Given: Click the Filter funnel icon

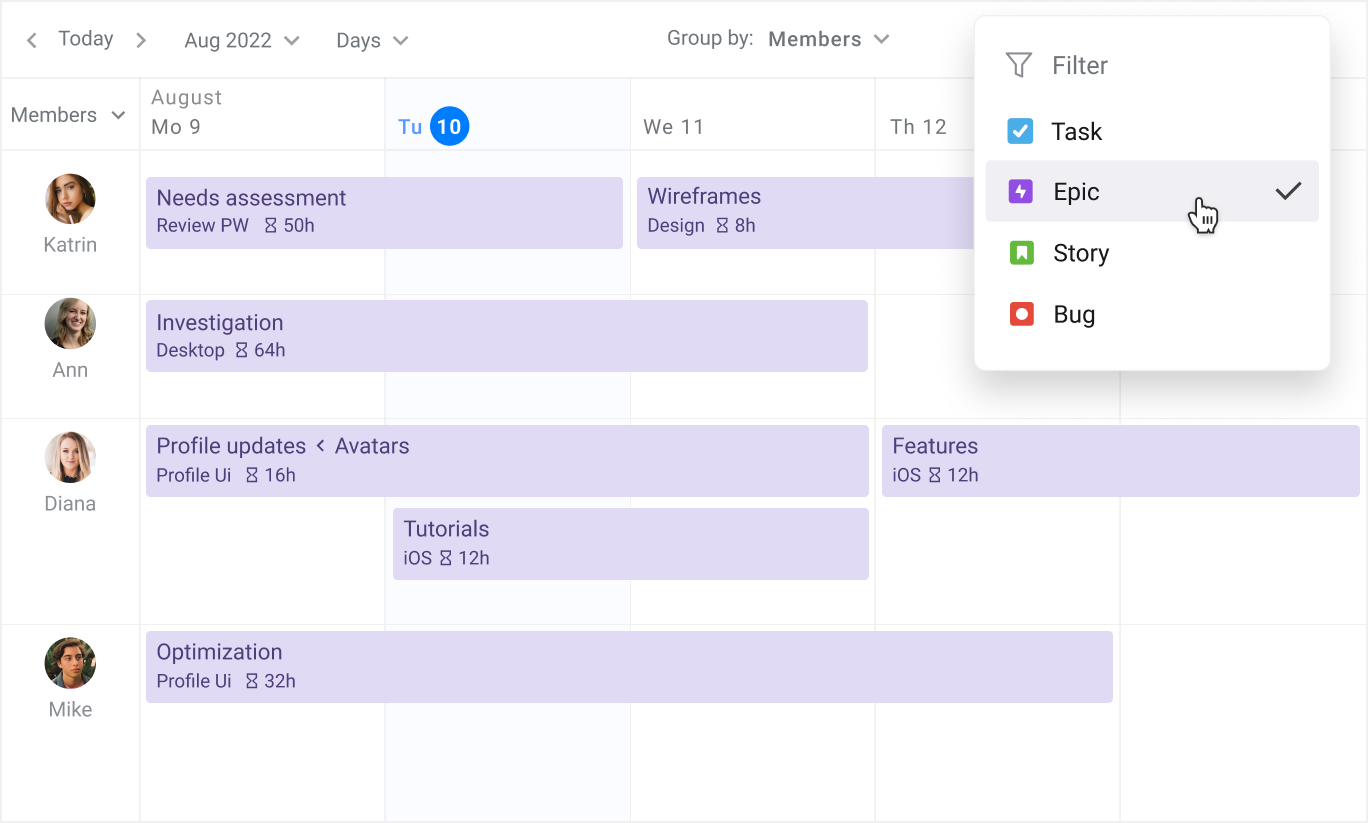Looking at the screenshot, I should pyautogui.click(x=1018, y=66).
